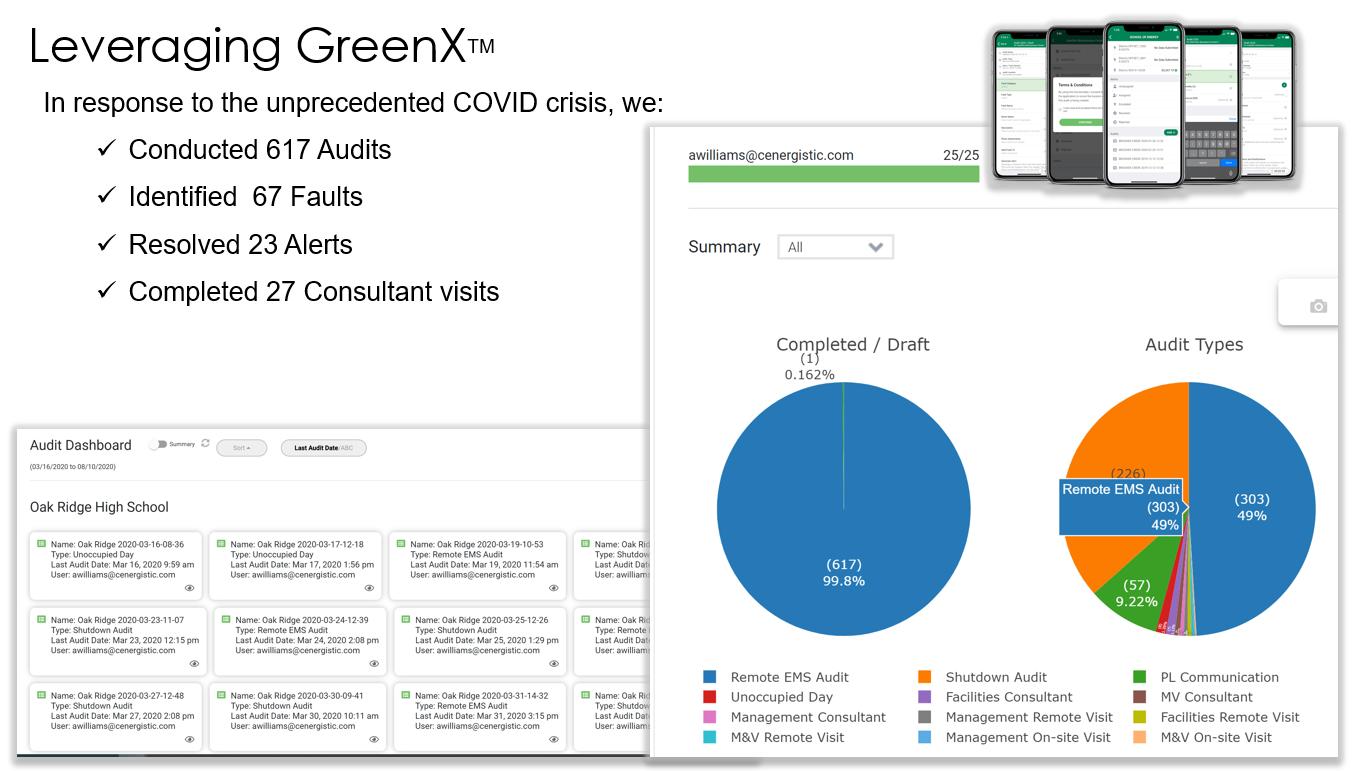Screen dimensions: 1353x771
Task: Click the Resolved 23 Alerts bullet text
Action: coord(241,245)
